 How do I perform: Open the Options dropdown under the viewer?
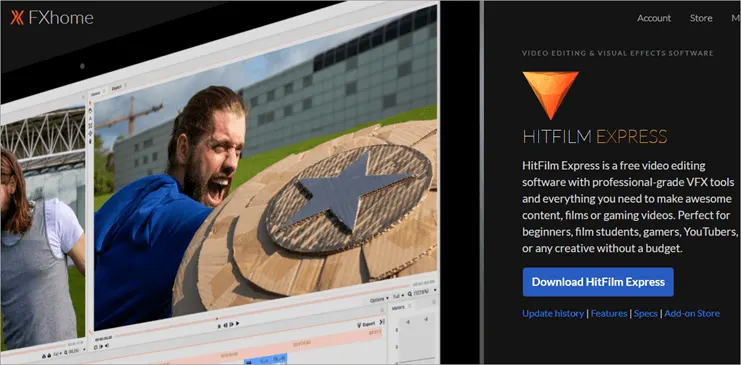pos(379,299)
